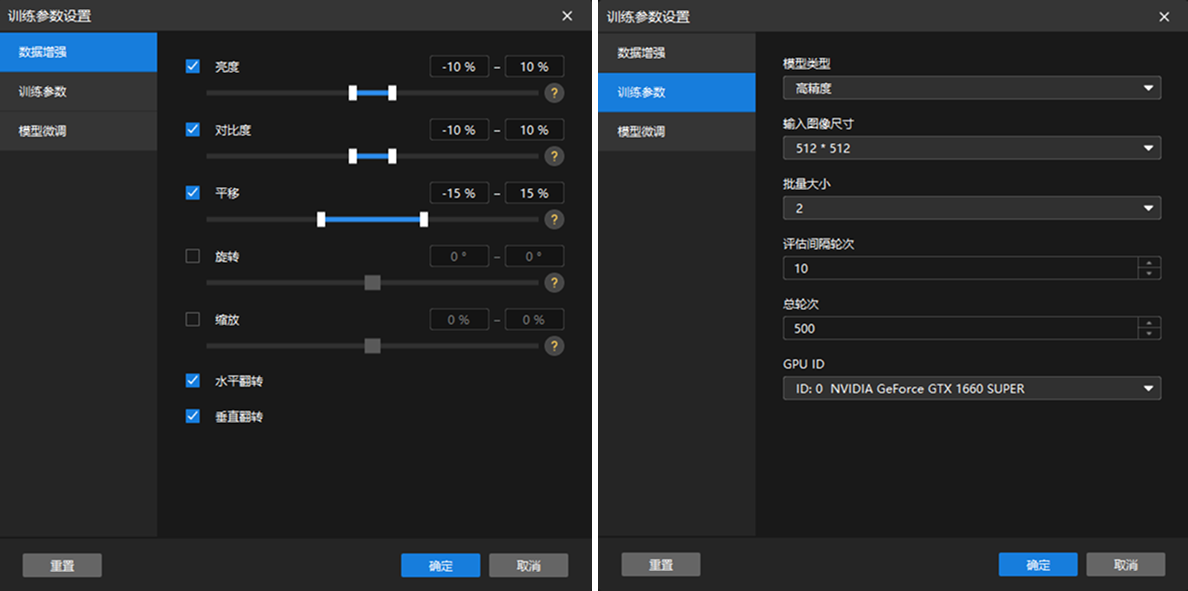
Task: Click the 总轮次 field showing 500
Action: [x=961, y=328]
